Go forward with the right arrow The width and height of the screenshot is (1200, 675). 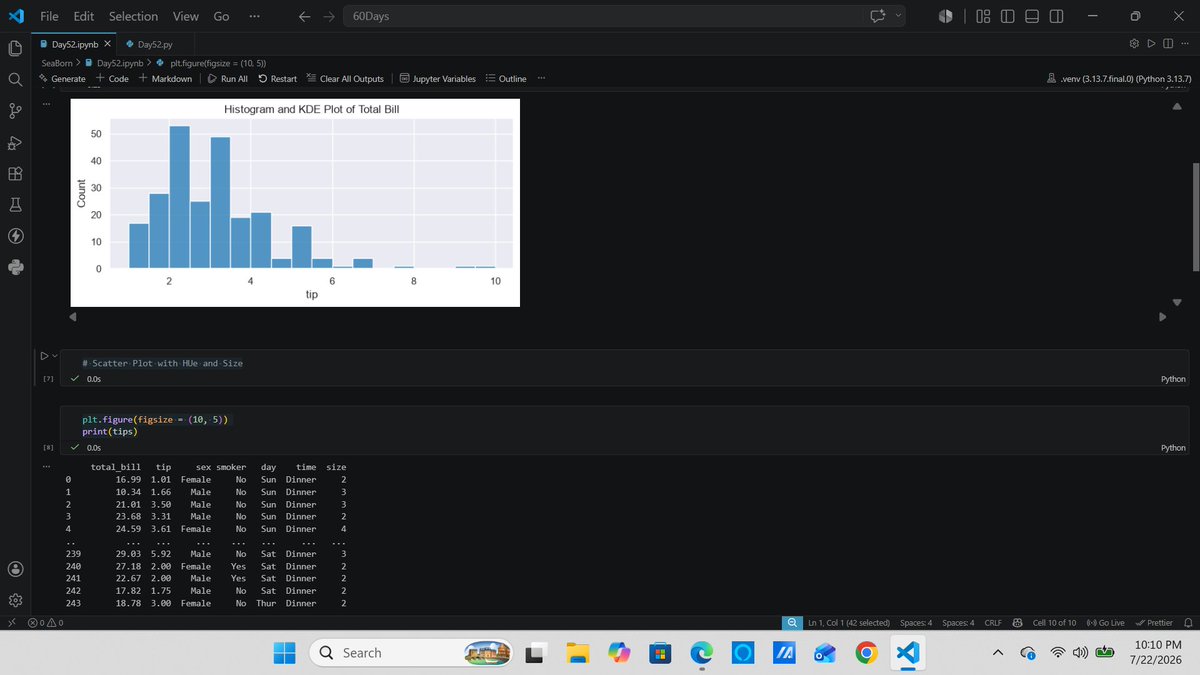[329, 16]
